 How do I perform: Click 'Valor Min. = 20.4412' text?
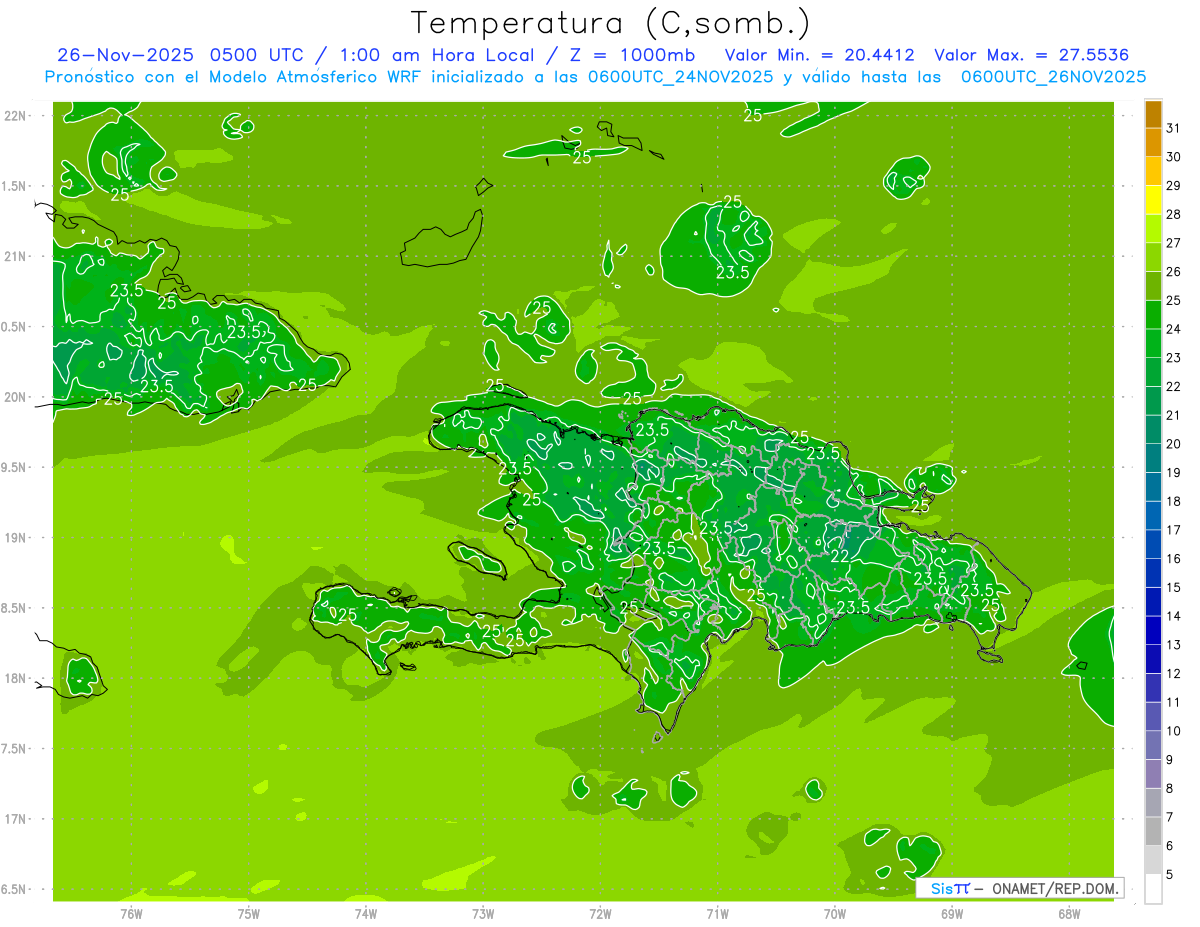[819, 55]
